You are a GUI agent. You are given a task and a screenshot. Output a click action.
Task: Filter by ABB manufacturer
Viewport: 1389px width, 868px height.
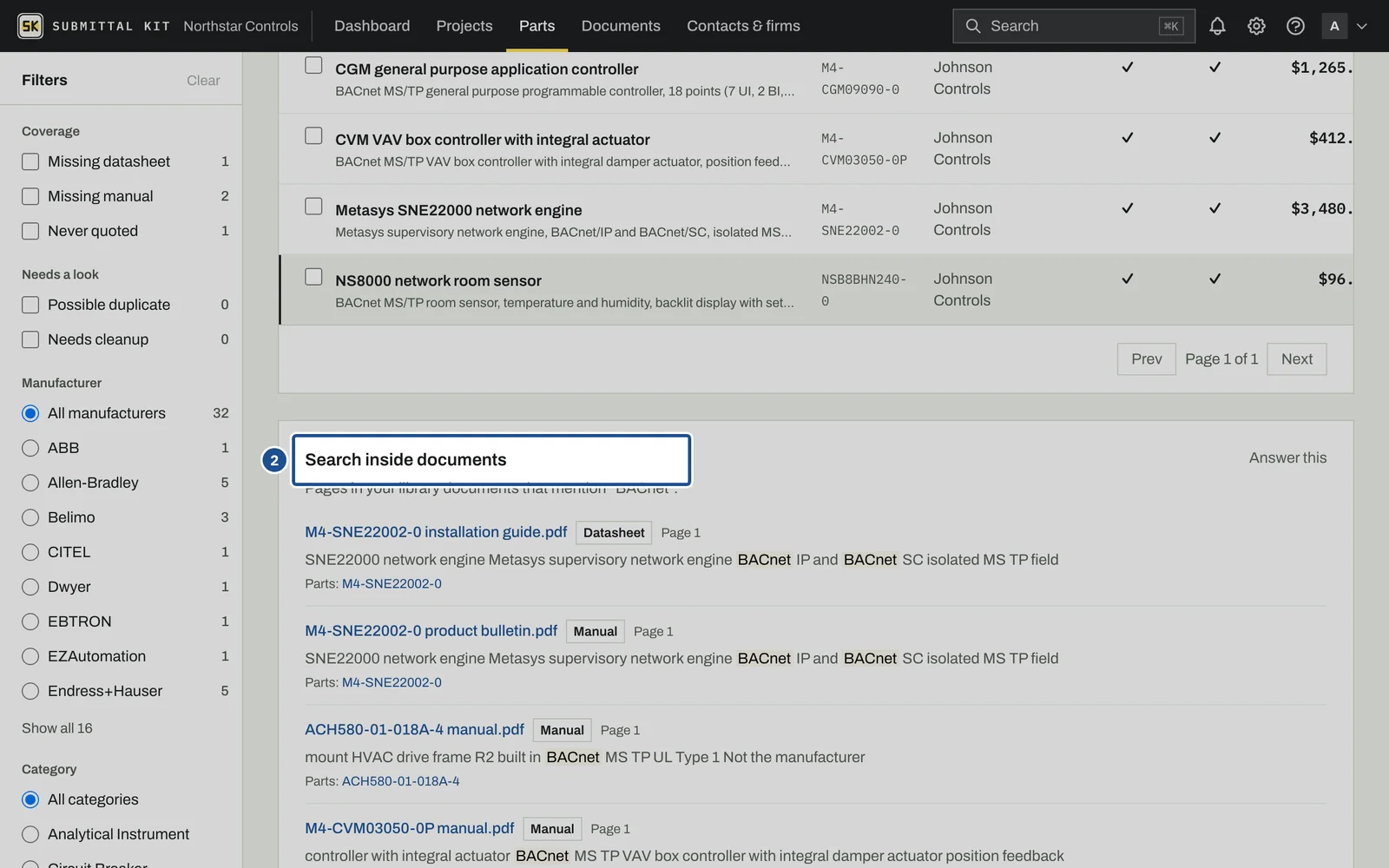tap(30, 448)
